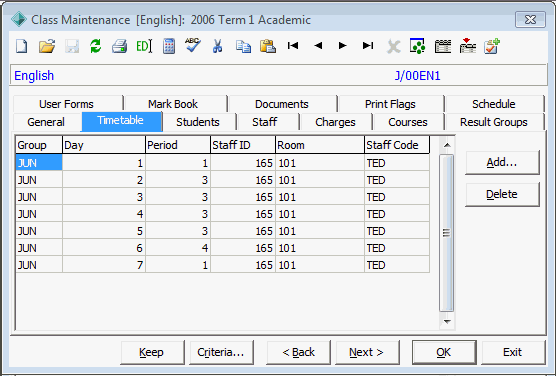The image size is (556, 376).
Task: Click the TED staff code in Day 7 row
Action: point(397,265)
